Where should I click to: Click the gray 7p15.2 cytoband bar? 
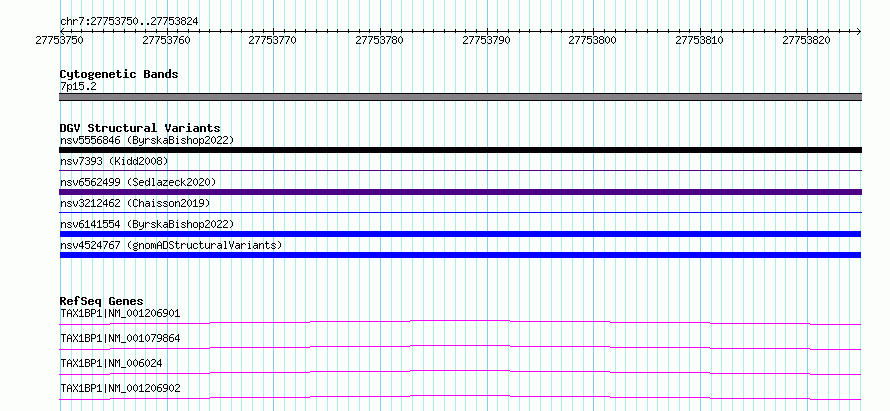(460, 97)
